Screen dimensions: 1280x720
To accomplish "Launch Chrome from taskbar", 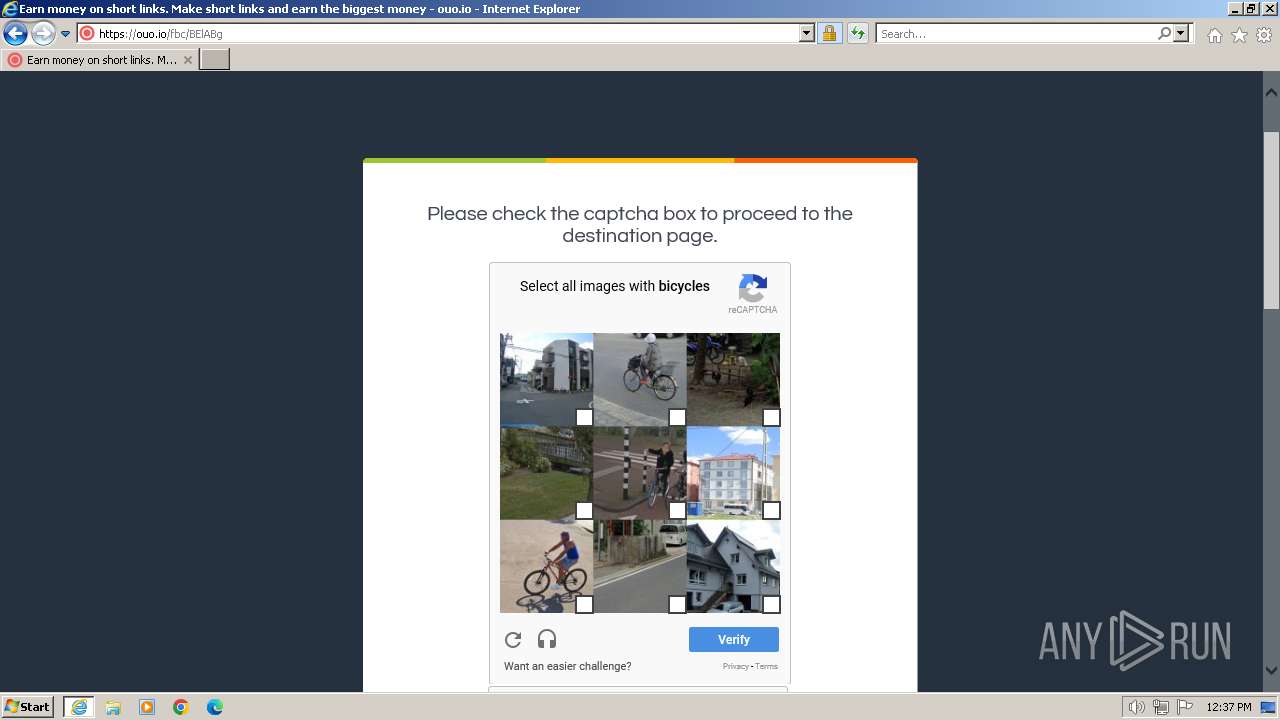I will [x=181, y=707].
